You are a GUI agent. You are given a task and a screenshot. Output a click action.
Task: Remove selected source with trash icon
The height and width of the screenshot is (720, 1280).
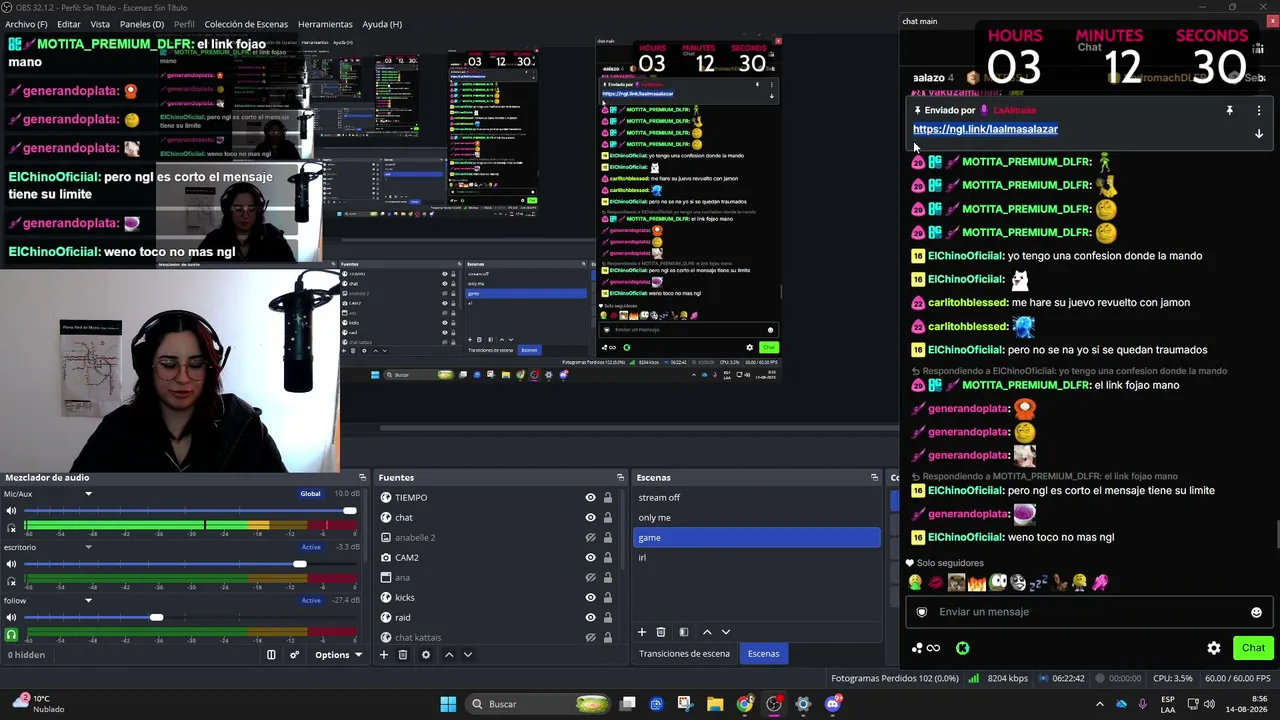click(403, 655)
